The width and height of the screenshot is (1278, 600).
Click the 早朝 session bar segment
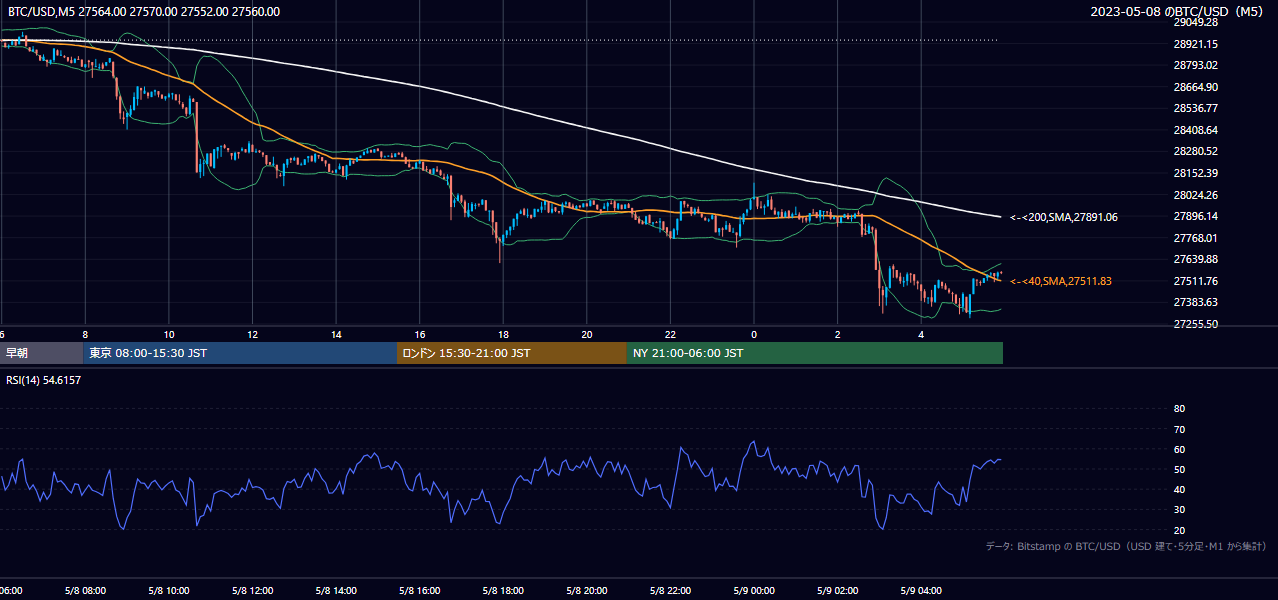pyautogui.click(x=41, y=353)
